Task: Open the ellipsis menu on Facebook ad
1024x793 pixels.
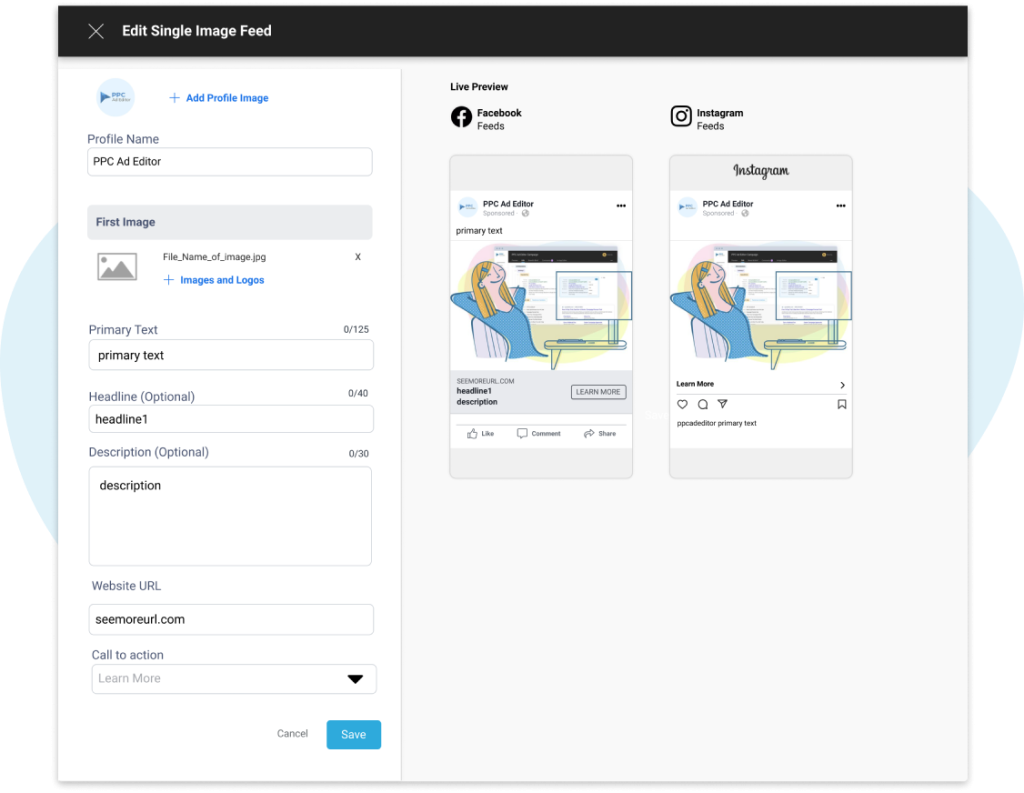Action: pos(621,205)
